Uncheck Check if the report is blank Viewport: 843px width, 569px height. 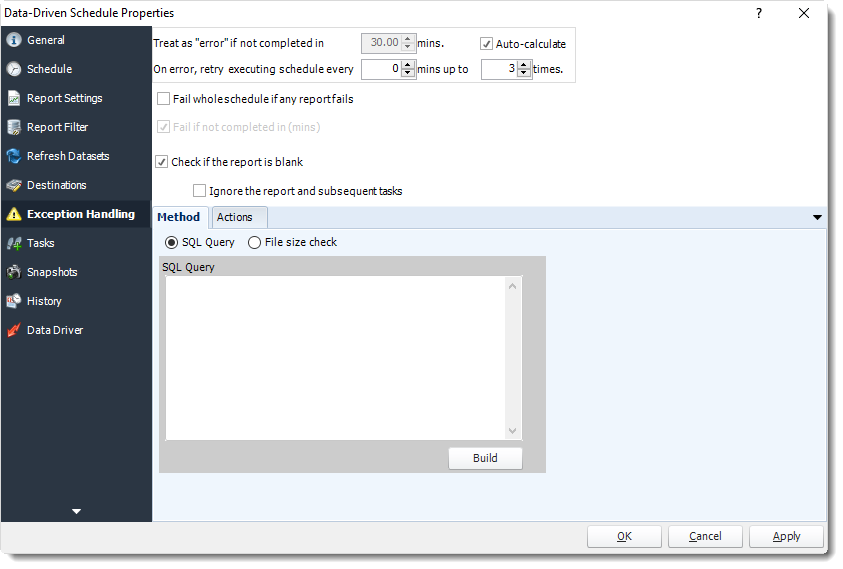[x=162, y=162]
